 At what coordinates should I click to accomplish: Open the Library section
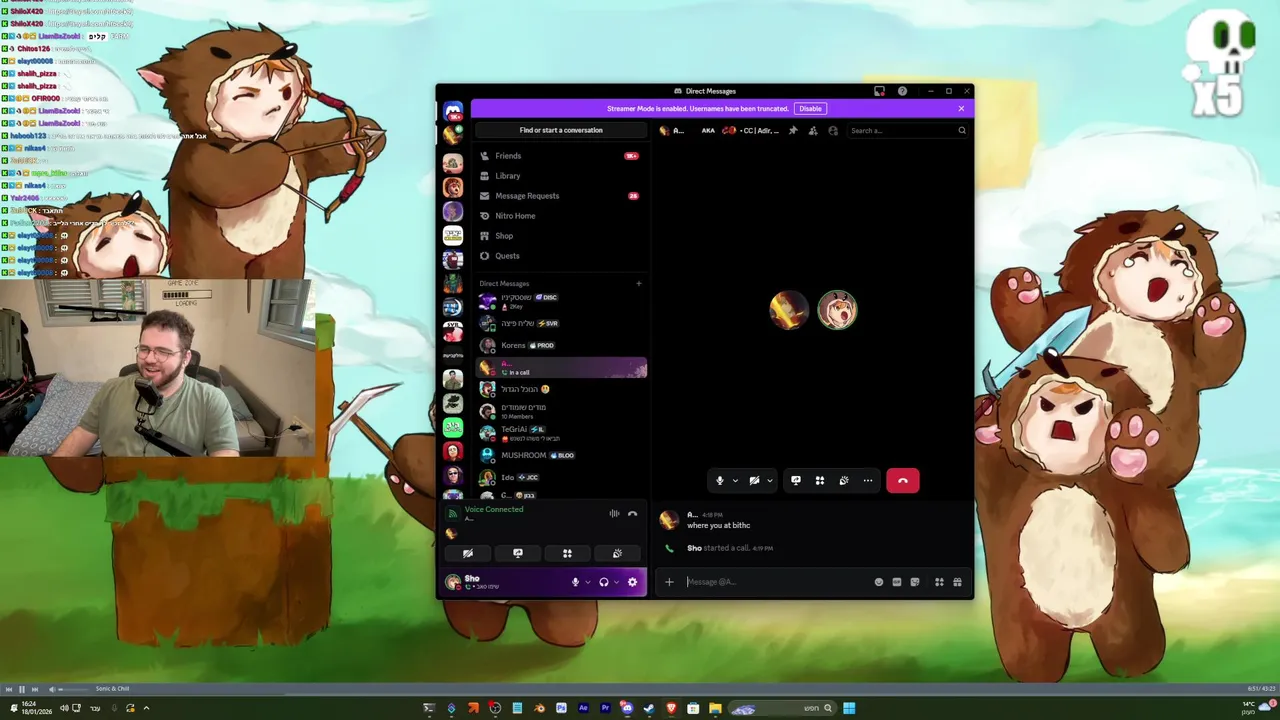point(560,176)
